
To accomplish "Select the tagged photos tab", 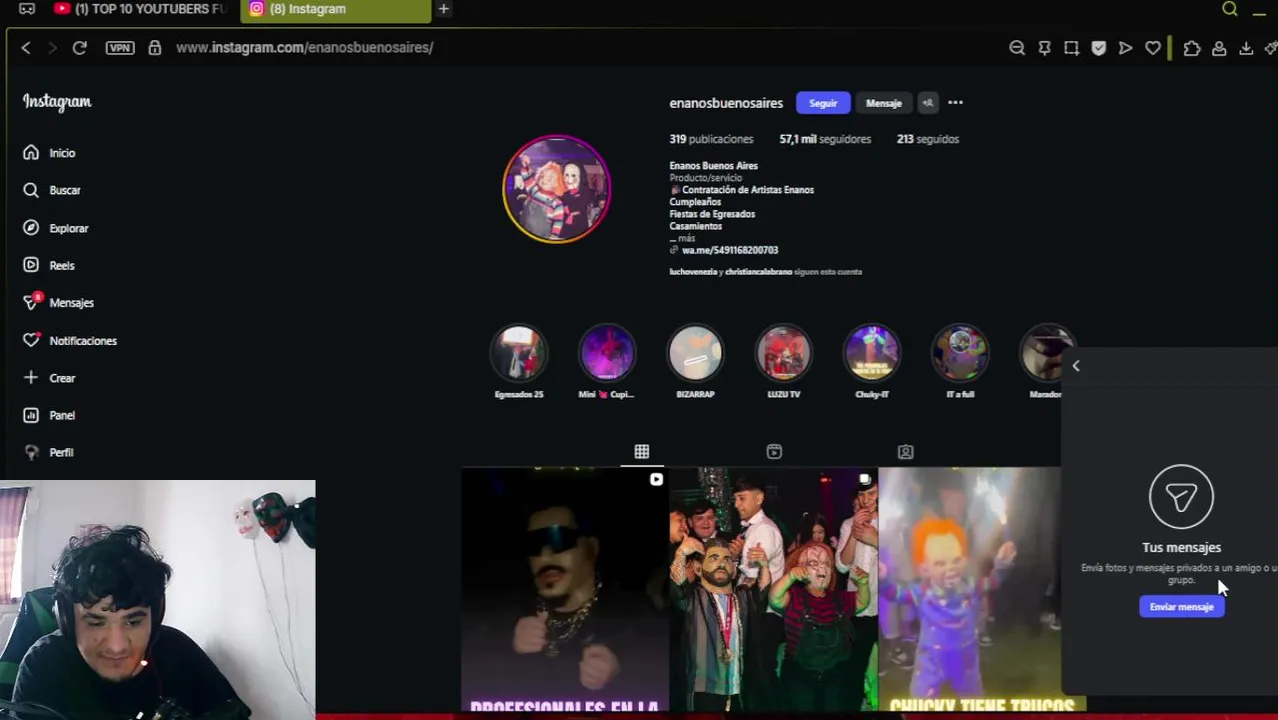I will point(905,452).
